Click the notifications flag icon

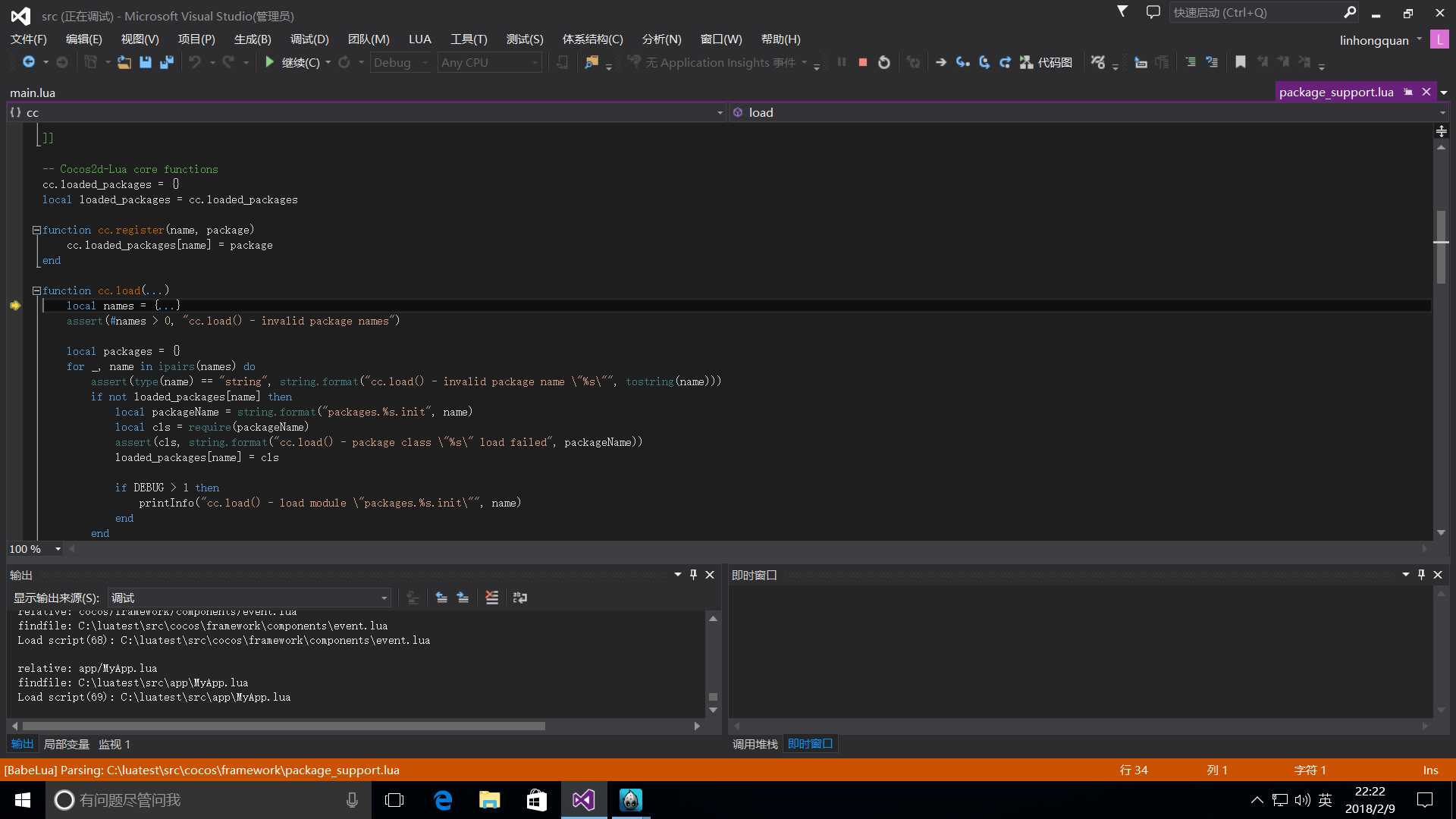click(x=1122, y=11)
